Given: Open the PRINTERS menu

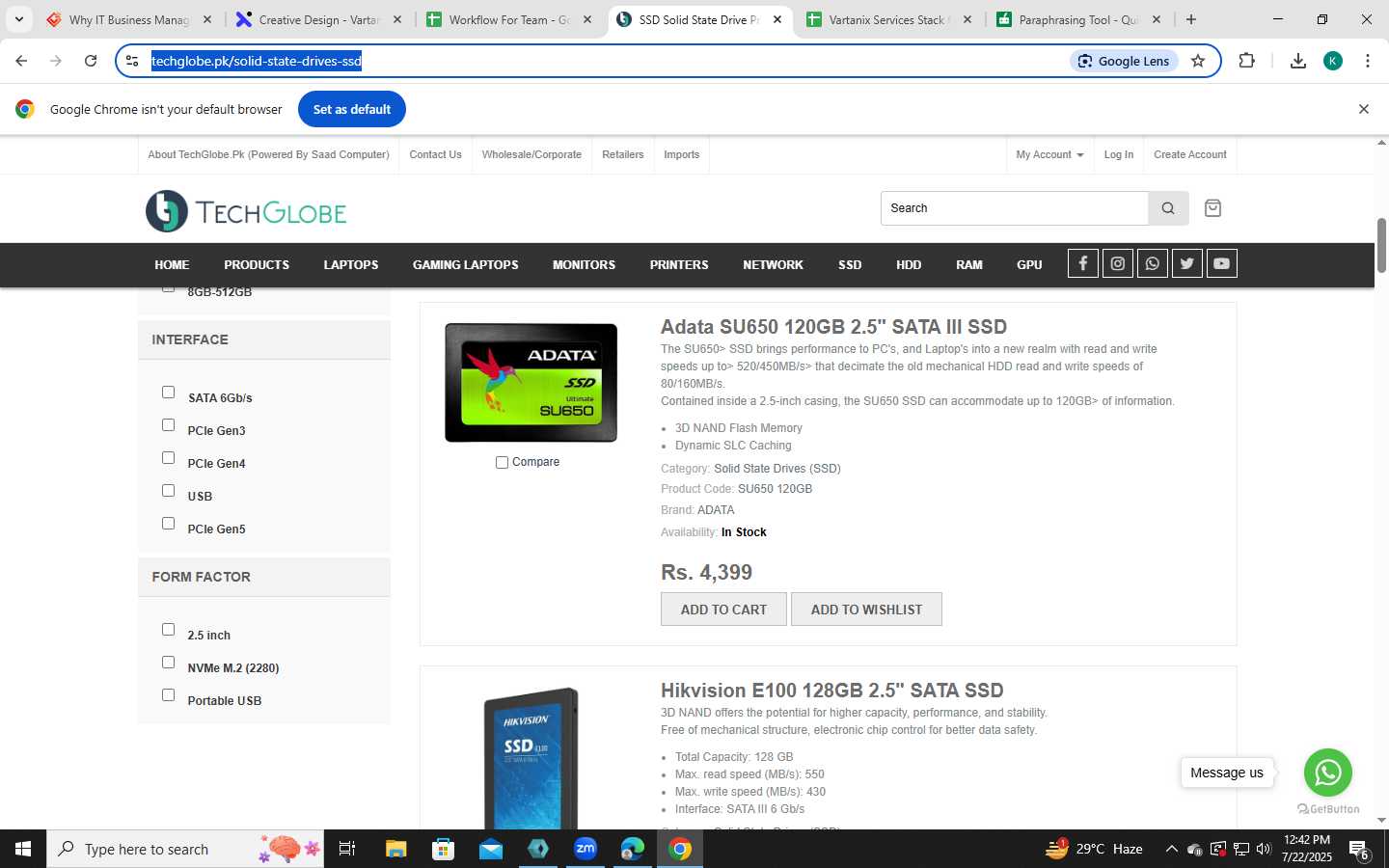Looking at the screenshot, I should [679, 264].
